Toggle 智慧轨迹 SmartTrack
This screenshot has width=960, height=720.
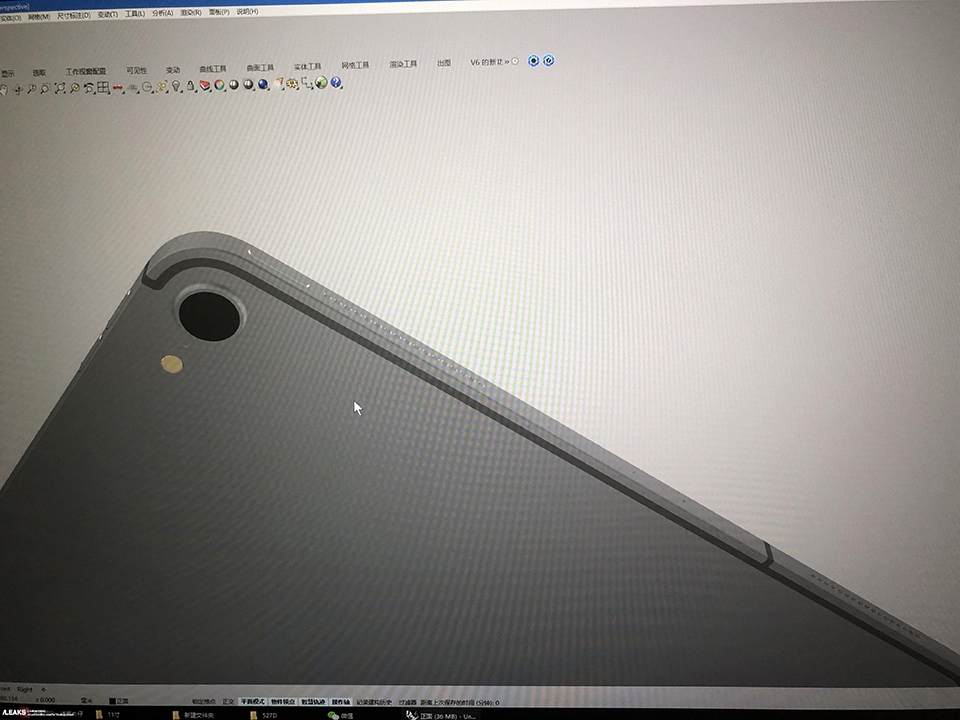tap(313, 702)
